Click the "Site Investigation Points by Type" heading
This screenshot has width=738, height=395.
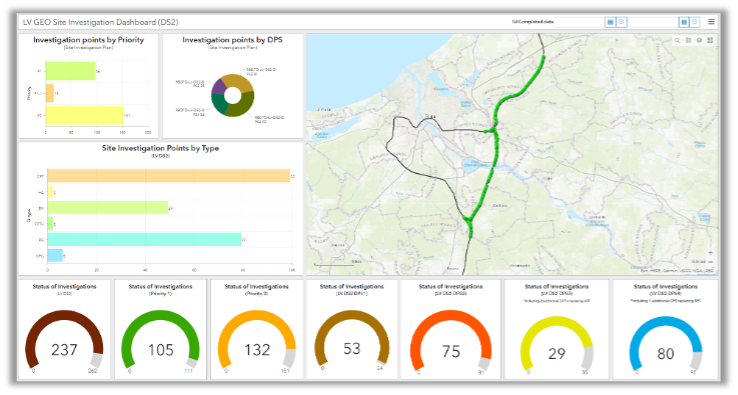click(x=160, y=148)
